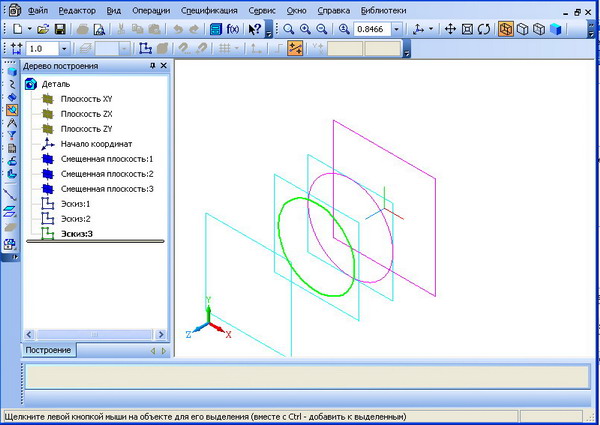Switch to thin hidden lines display

coord(539,29)
